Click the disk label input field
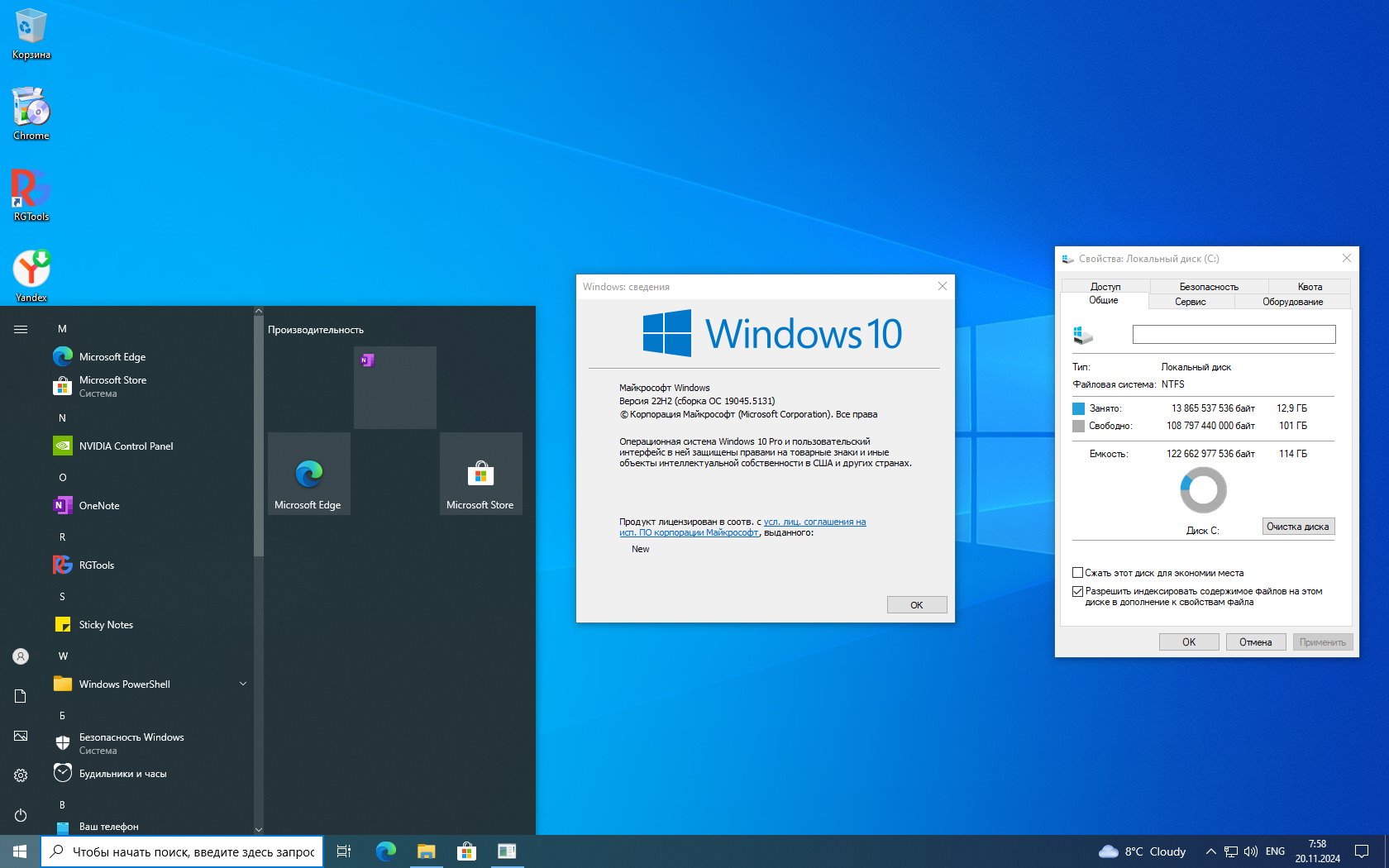1389x868 pixels. pyautogui.click(x=1233, y=334)
